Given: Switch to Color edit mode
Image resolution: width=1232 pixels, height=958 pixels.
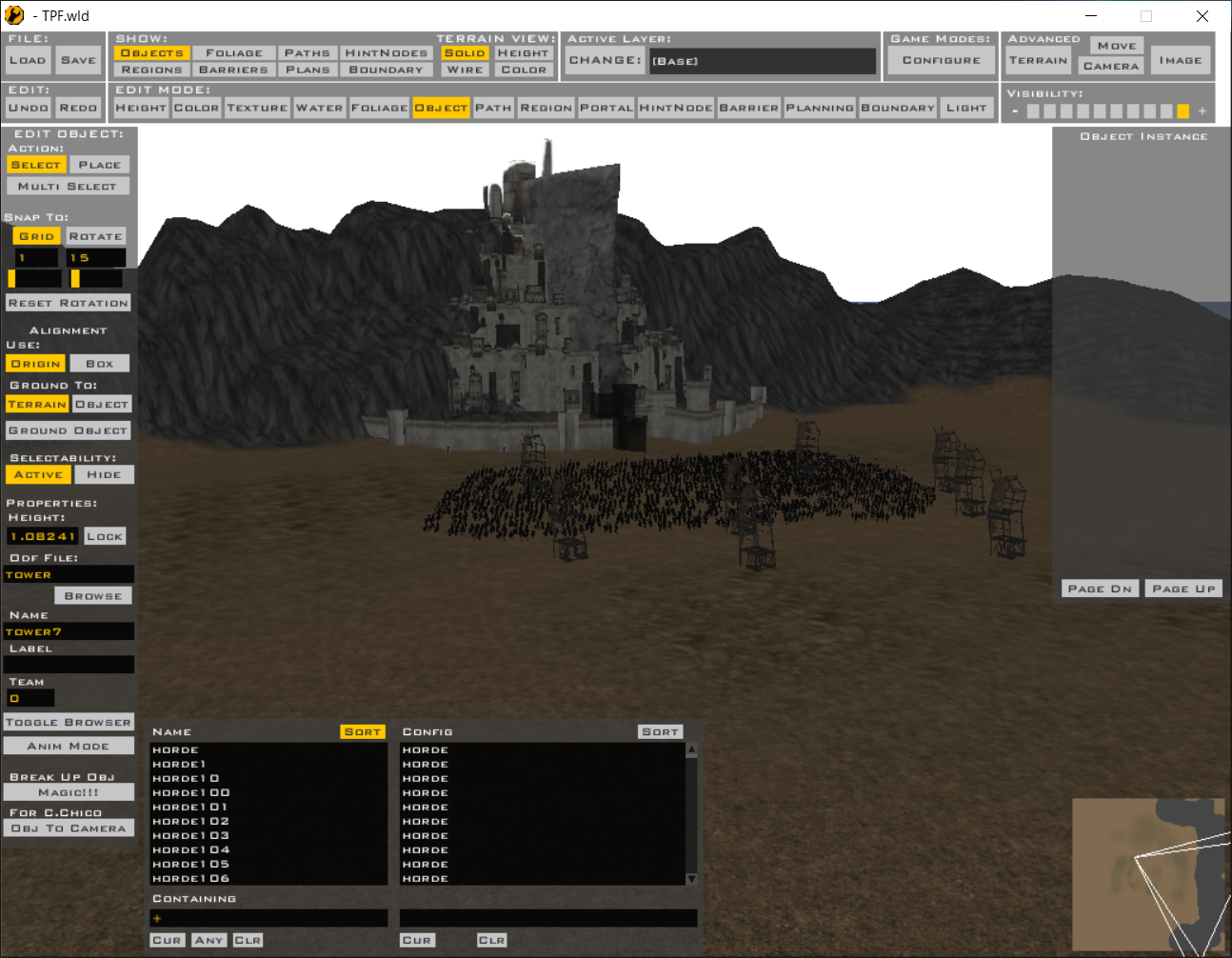Looking at the screenshot, I should click(197, 108).
